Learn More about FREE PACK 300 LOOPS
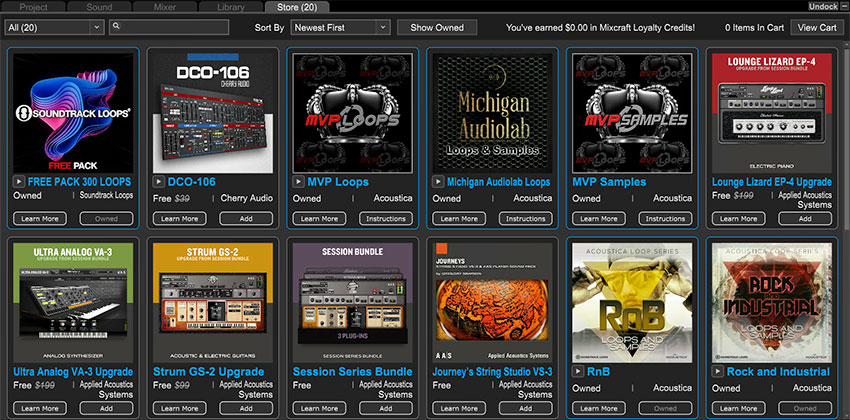The height and width of the screenshot is (420, 850). coord(40,219)
